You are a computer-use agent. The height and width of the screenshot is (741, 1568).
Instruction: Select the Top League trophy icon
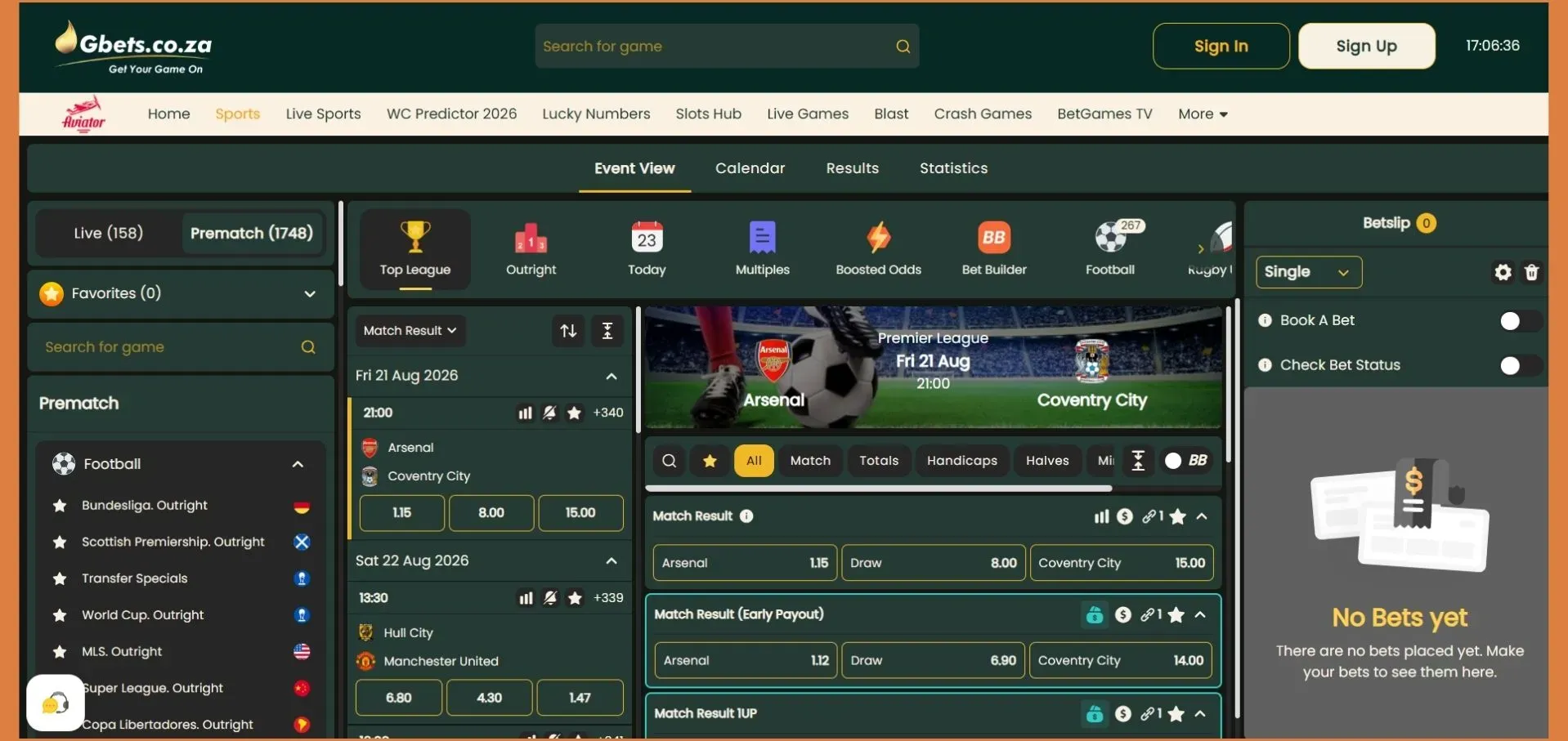pos(415,237)
